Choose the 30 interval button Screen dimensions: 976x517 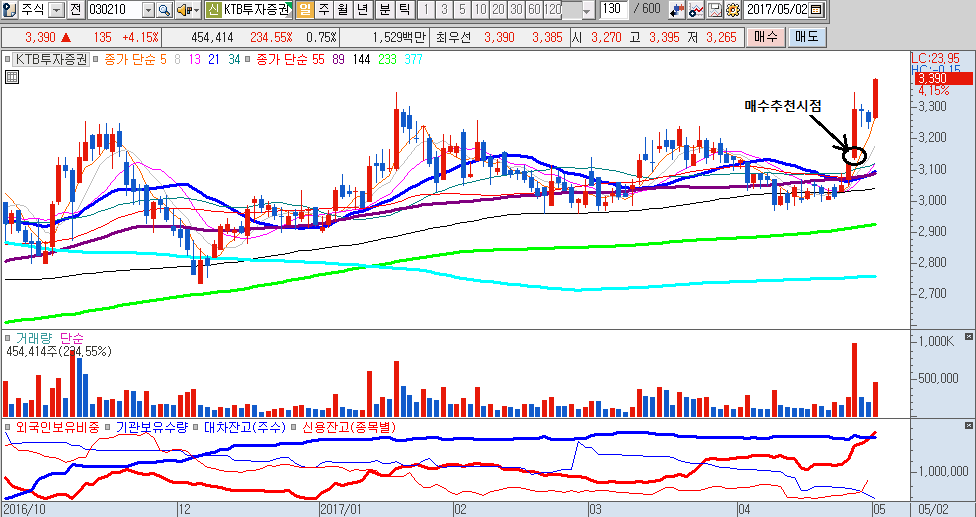516,10
